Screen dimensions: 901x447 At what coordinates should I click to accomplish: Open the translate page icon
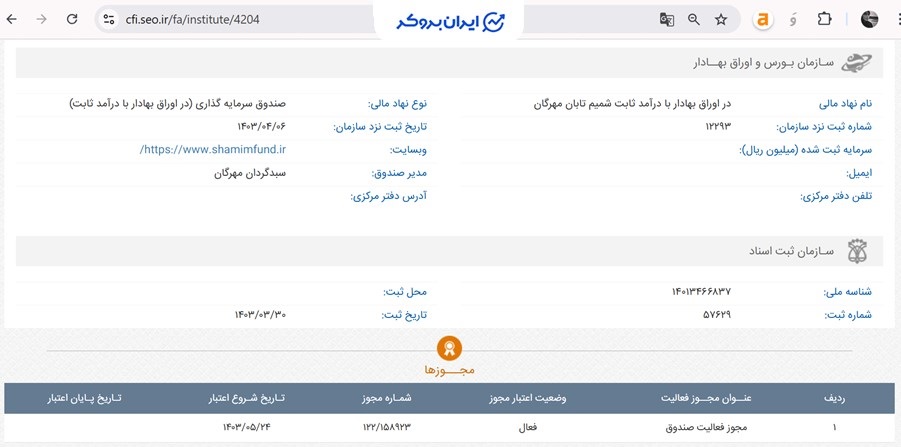coord(667,20)
